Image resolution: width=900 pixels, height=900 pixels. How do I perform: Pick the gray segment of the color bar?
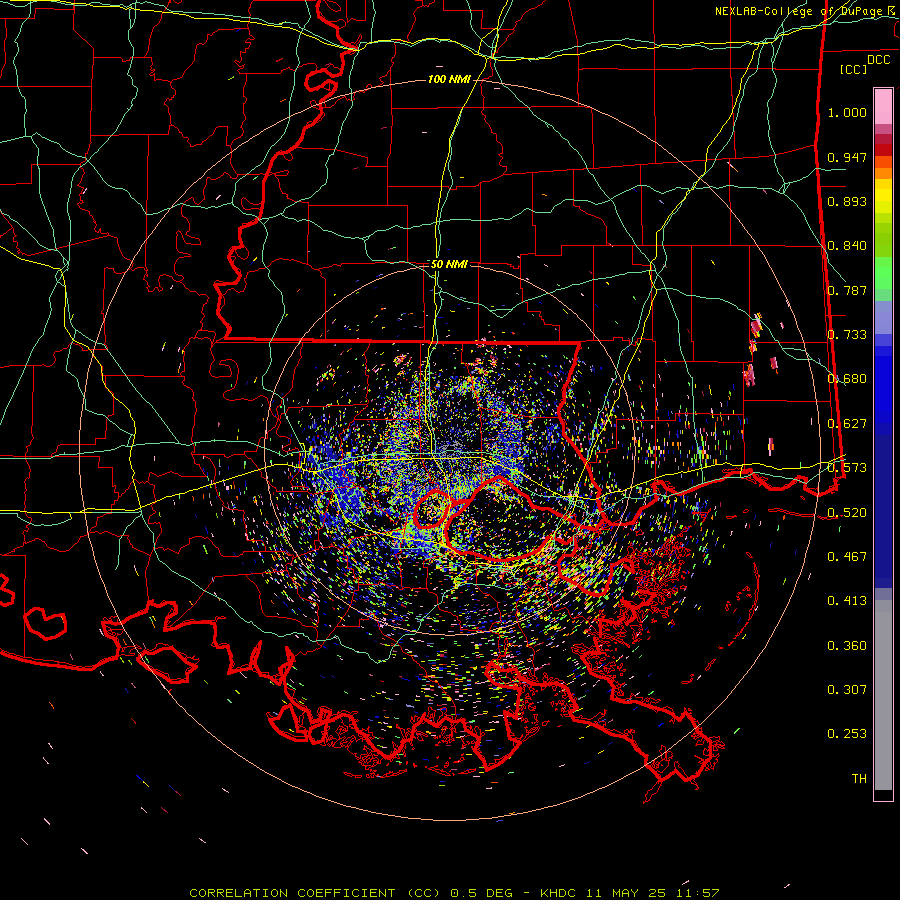click(x=883, y=695)
